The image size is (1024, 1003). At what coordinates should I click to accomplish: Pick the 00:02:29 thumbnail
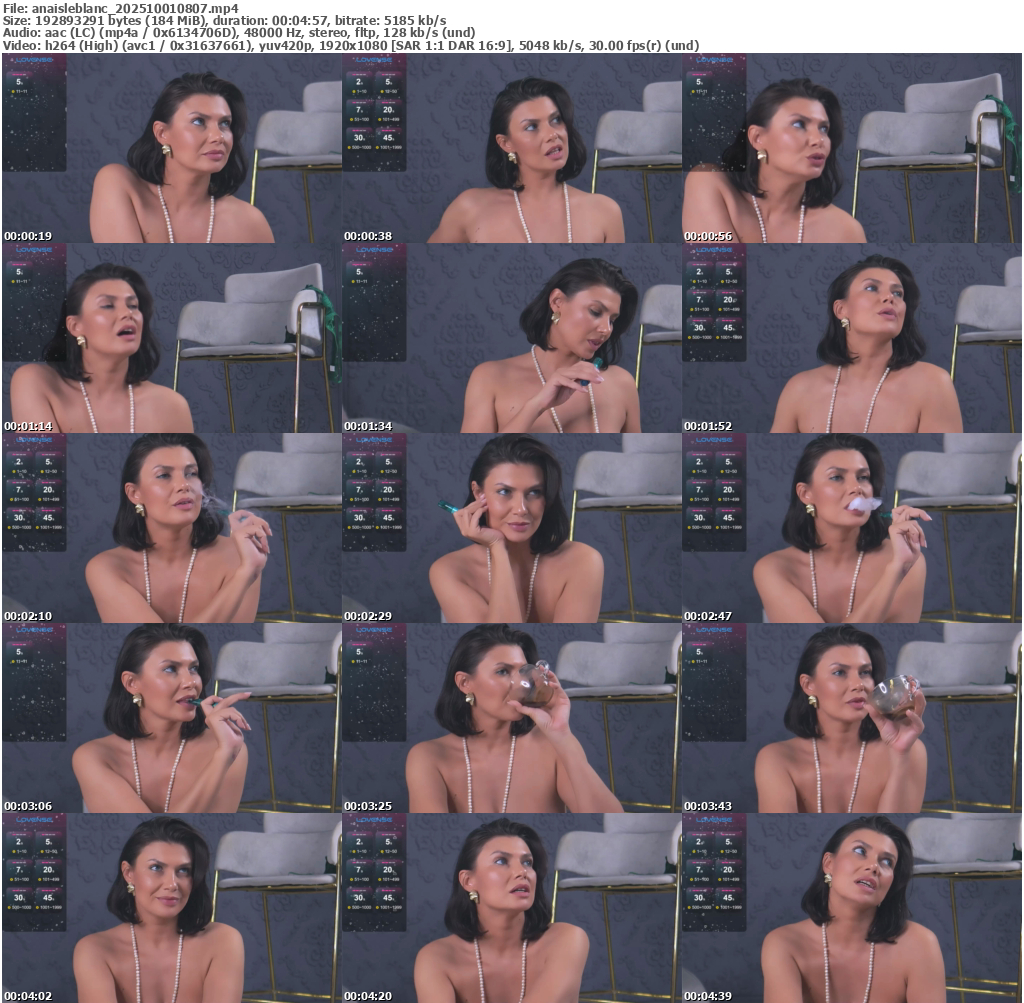(511, 528)
